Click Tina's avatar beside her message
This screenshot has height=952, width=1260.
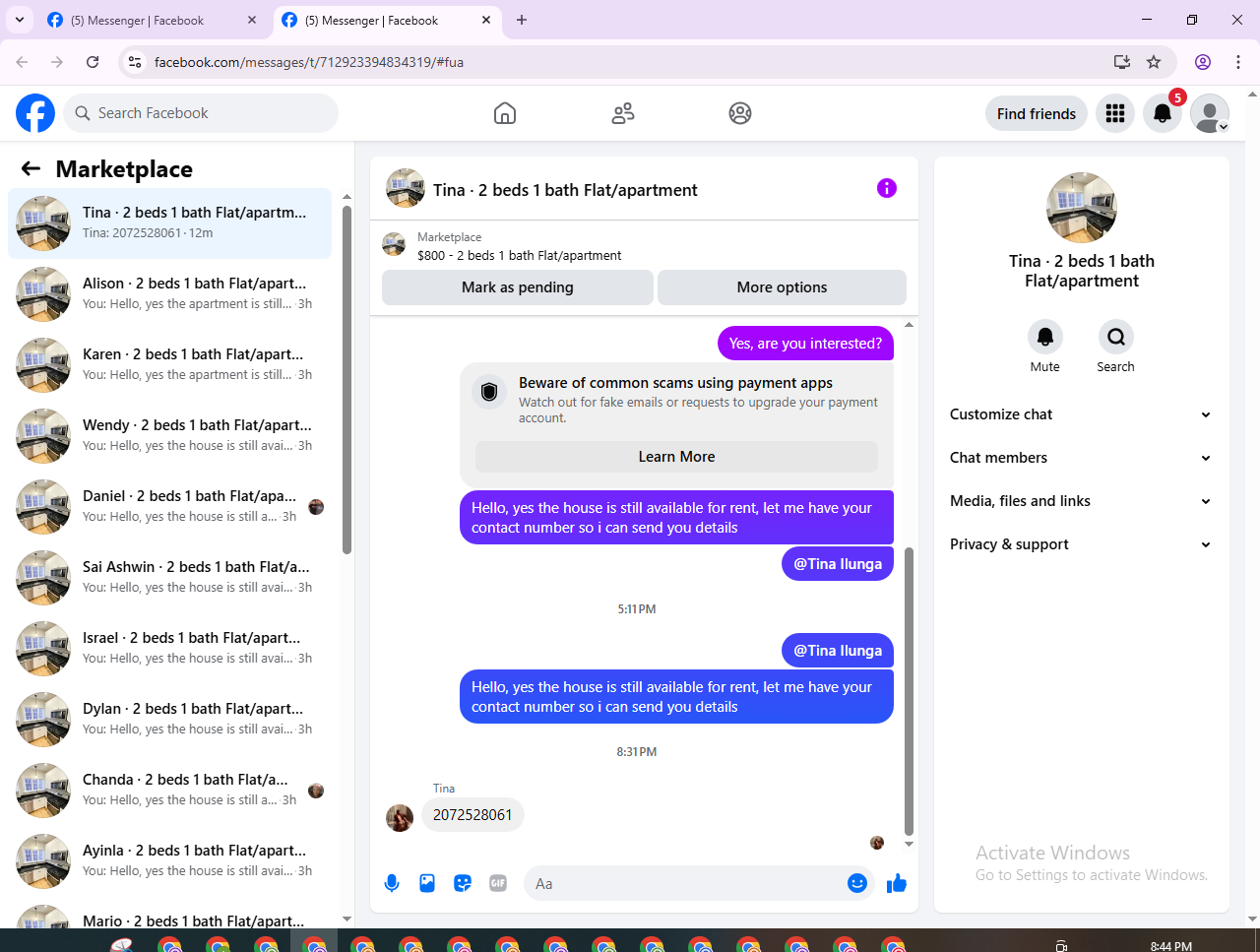(400, 818)
